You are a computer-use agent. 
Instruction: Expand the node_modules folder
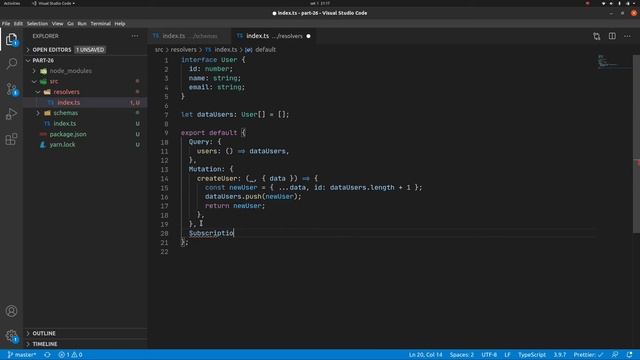86,71
